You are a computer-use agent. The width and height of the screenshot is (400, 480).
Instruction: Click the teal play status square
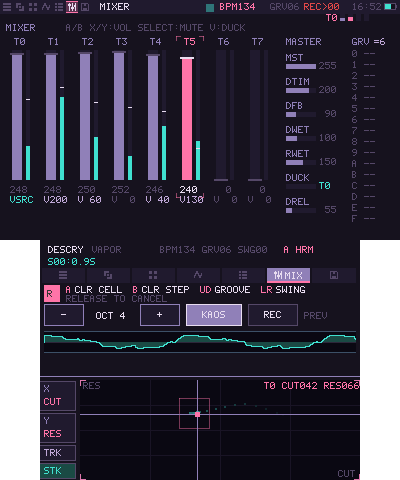coord(210,8)
